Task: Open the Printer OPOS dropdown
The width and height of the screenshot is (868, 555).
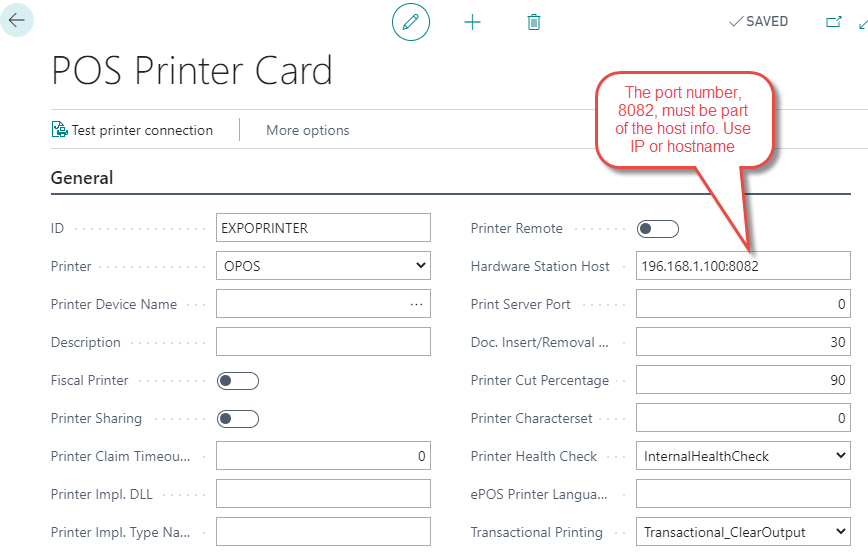Action: pos(323,266)
